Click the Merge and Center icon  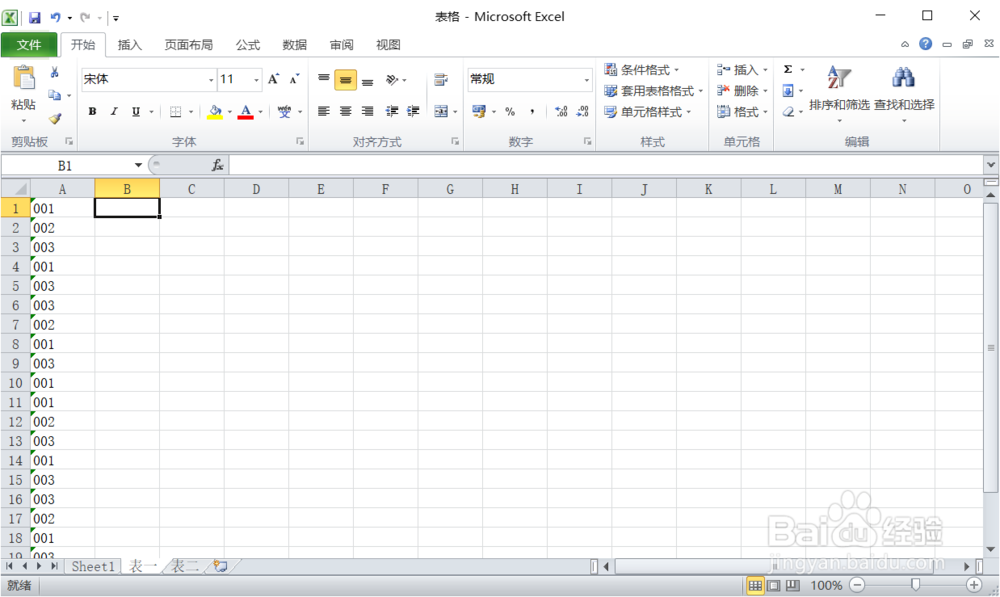[441, 112]
